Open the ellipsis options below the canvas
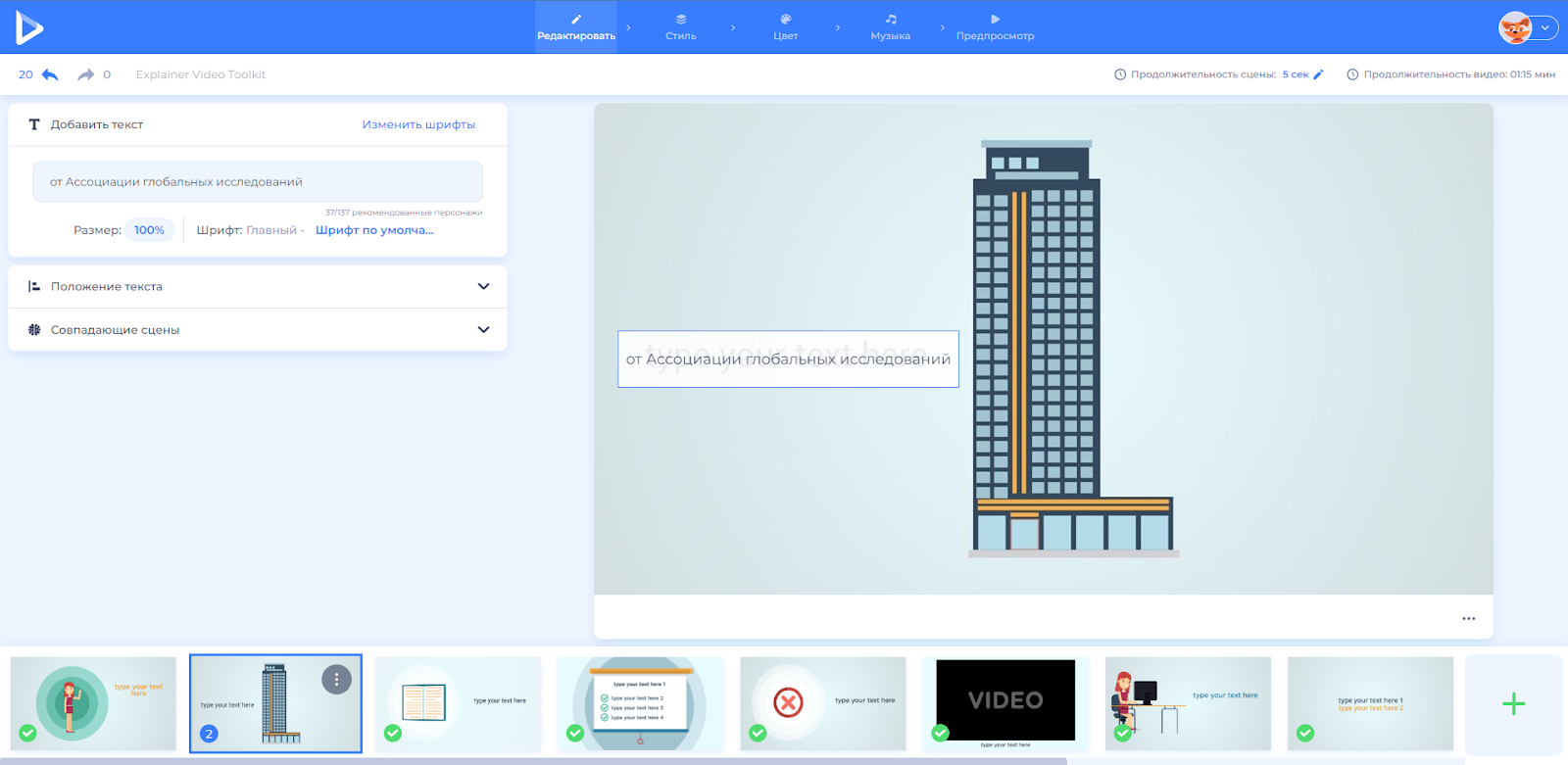This screenshot has height=765, width=1568. click(1468, 618)
